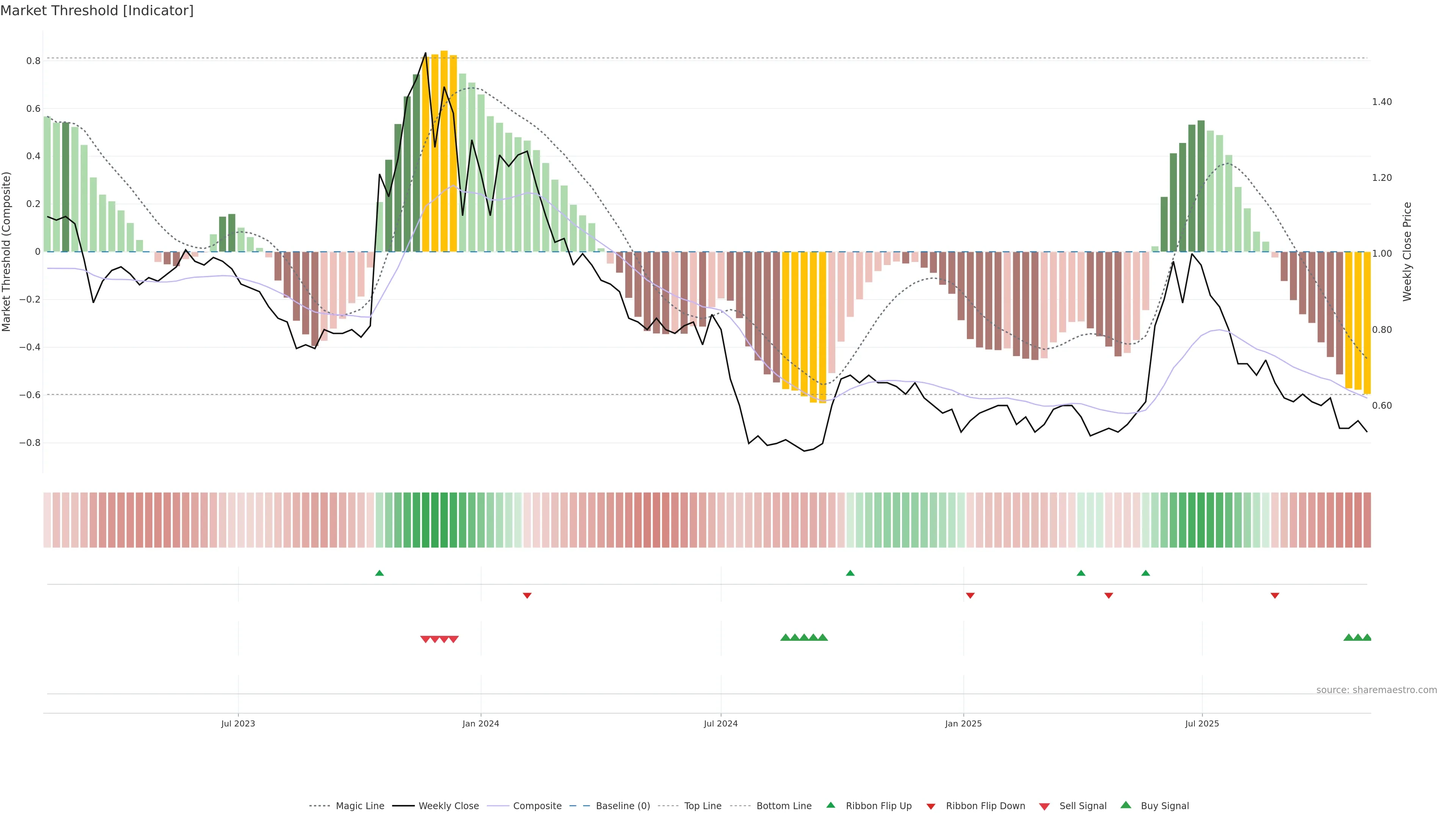Toggle Bottom Line legend entry

click(x=783, y=806)
